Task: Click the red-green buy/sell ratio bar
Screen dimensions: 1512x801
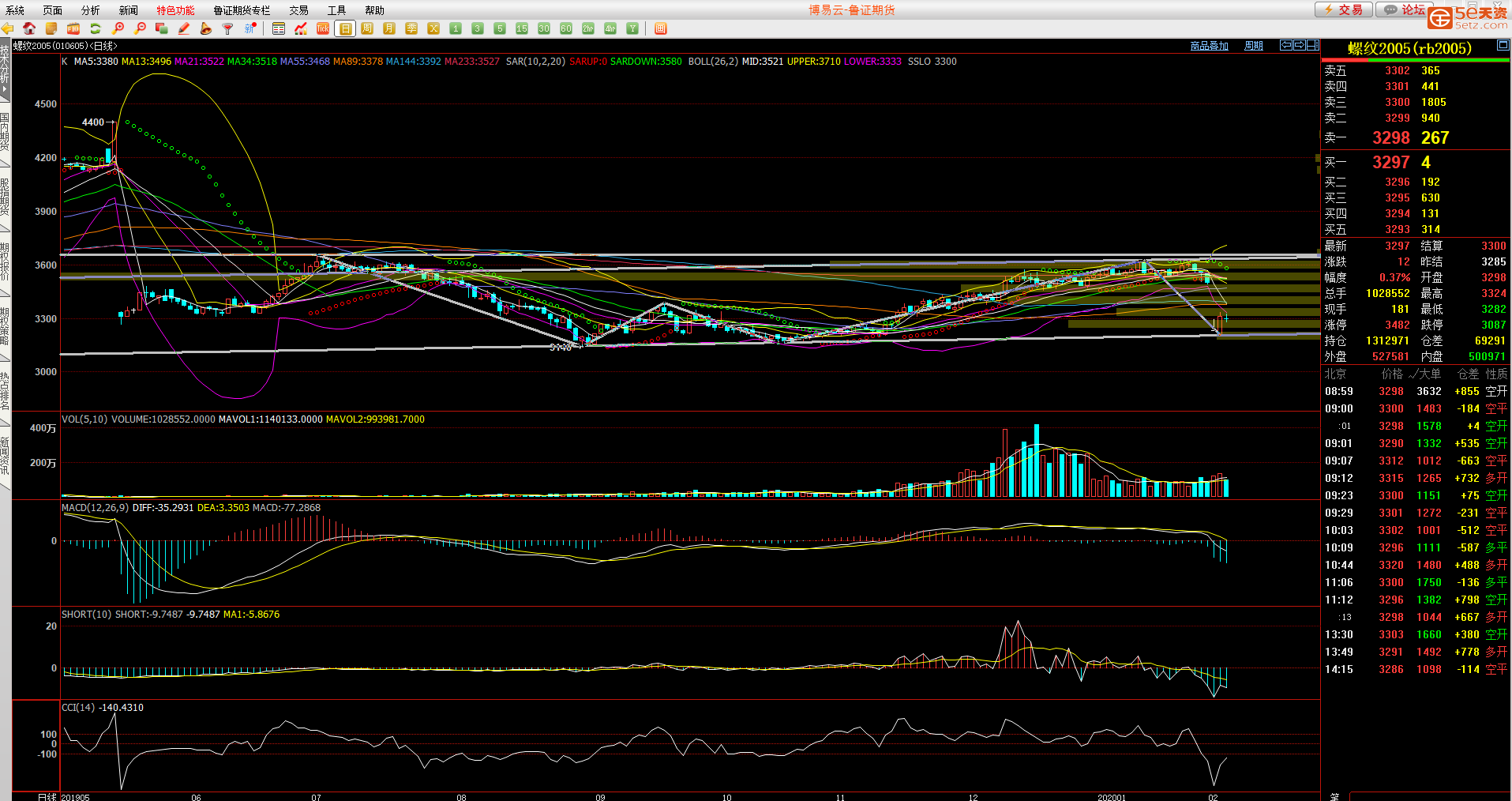Action: [x=1415, y=60]
